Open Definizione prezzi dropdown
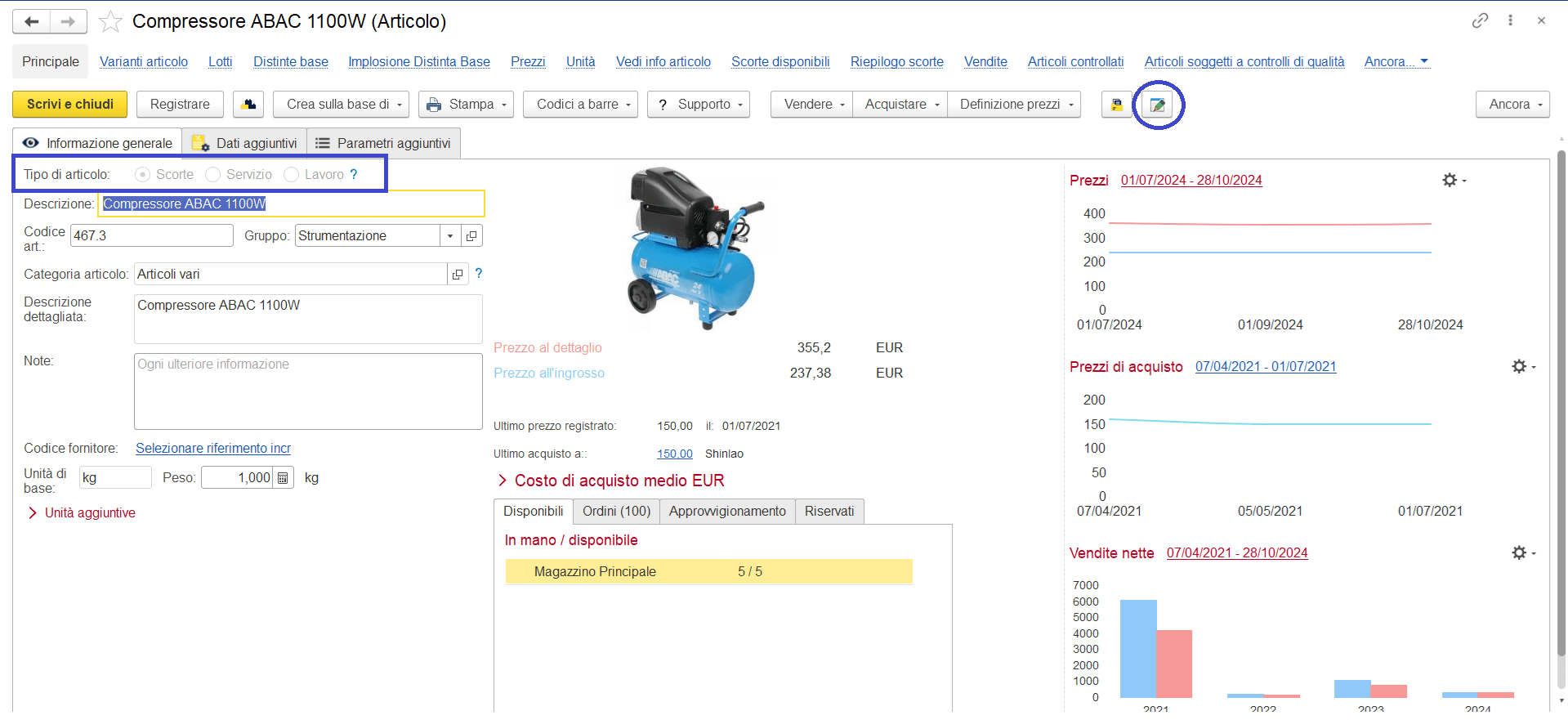The width and height of the screenshot is (1568, 720). point(1014,105)
